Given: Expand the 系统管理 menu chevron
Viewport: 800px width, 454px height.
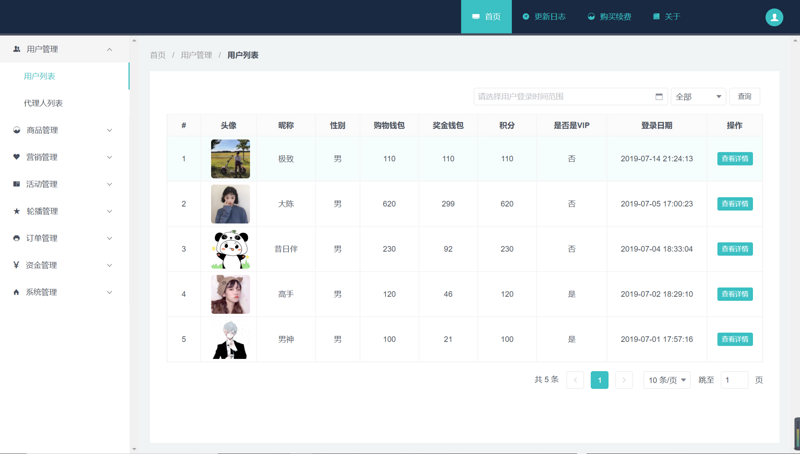Looking at the screenshot, I should (x=109, y=292).
